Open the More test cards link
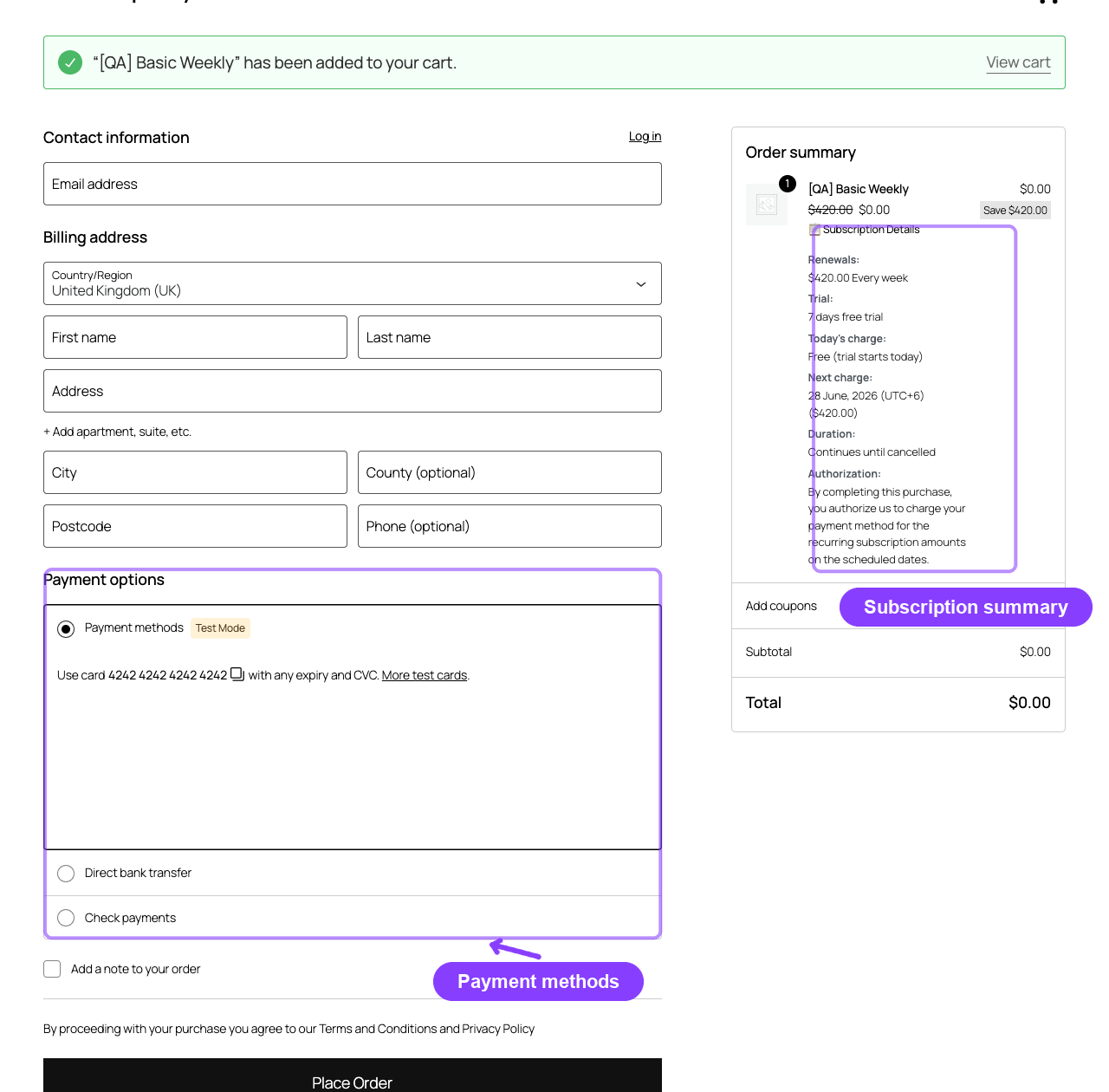 click(x=425, y=675)
